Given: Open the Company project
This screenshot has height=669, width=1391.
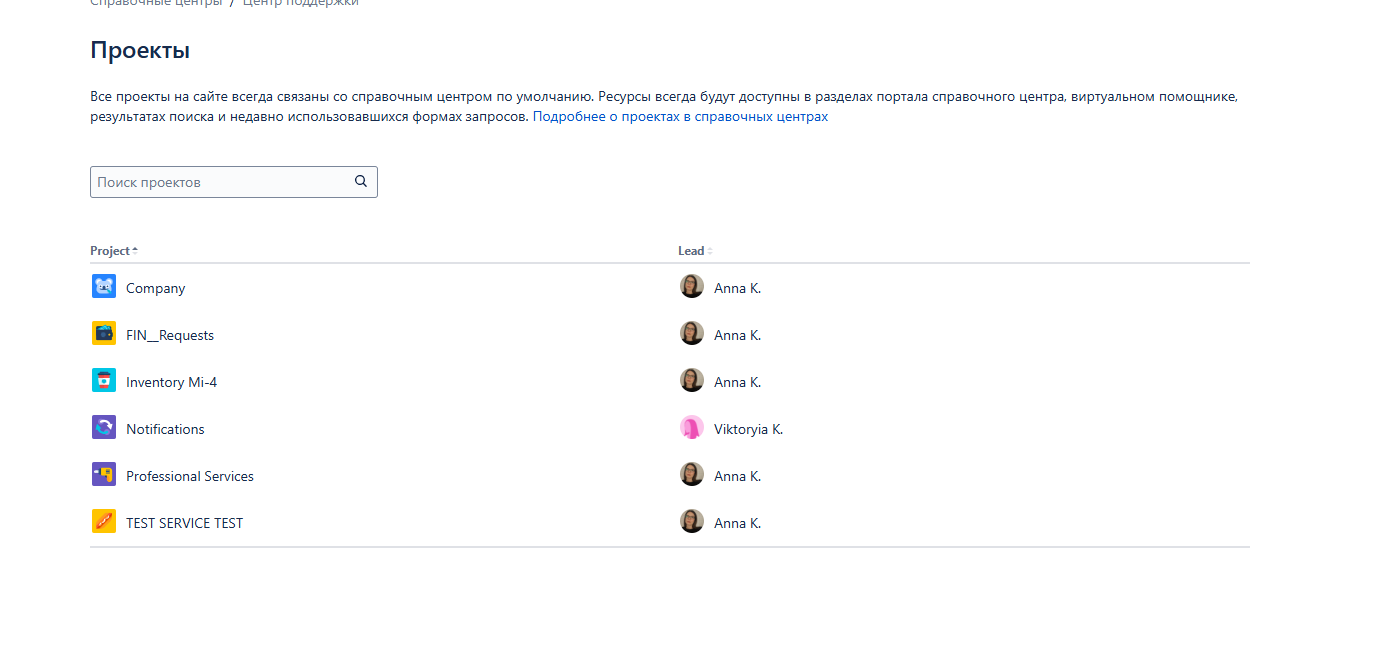Looking at the screenshot, I should (x=156, y=288).
